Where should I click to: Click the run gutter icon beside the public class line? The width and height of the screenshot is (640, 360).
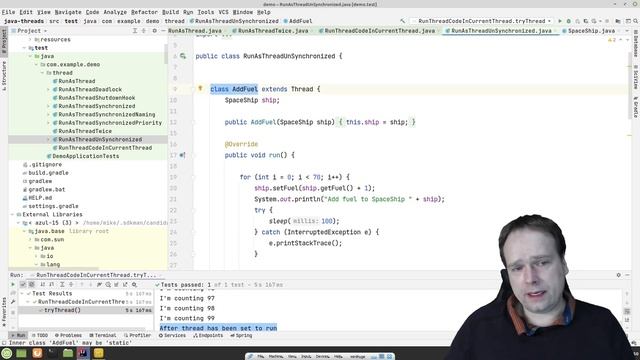[183, 56]
